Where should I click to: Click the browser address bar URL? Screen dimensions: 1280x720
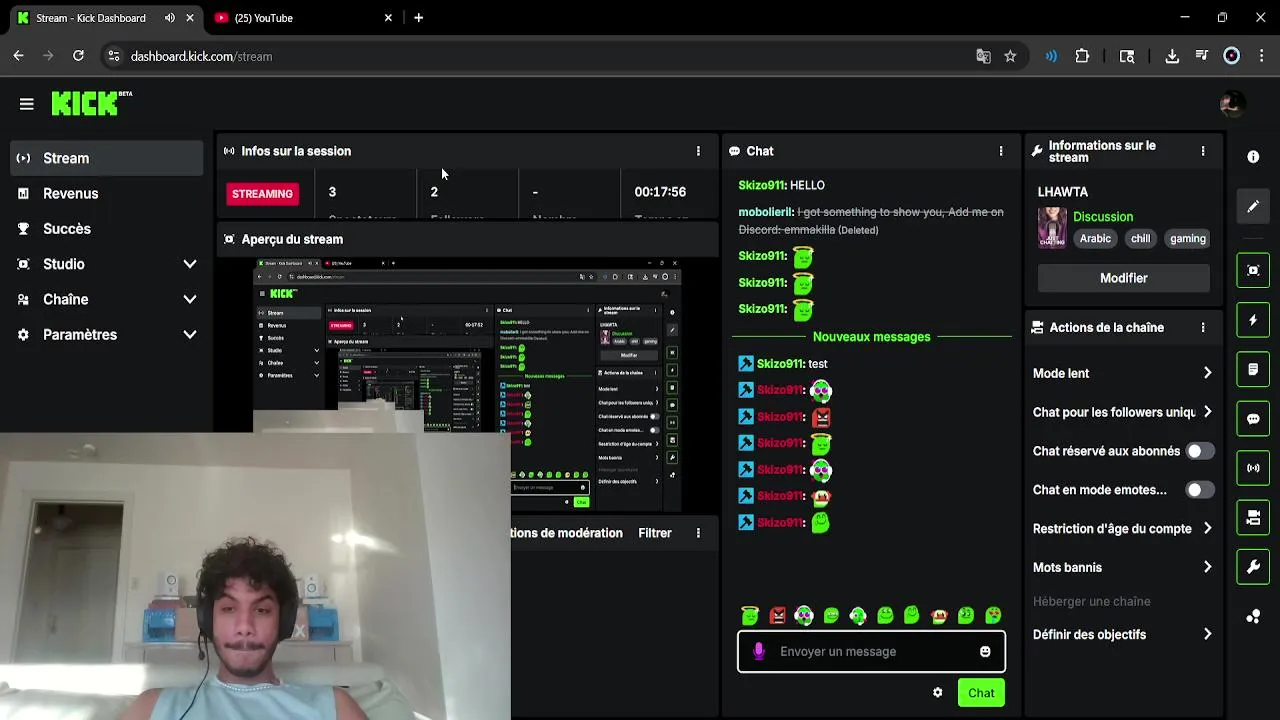(x=201, y=56)
